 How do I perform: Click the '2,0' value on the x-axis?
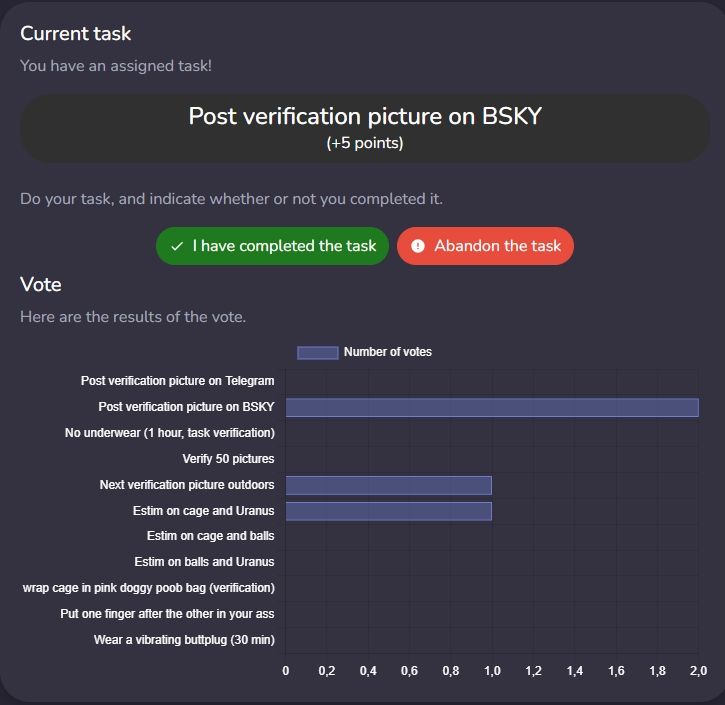pos(698,671)
